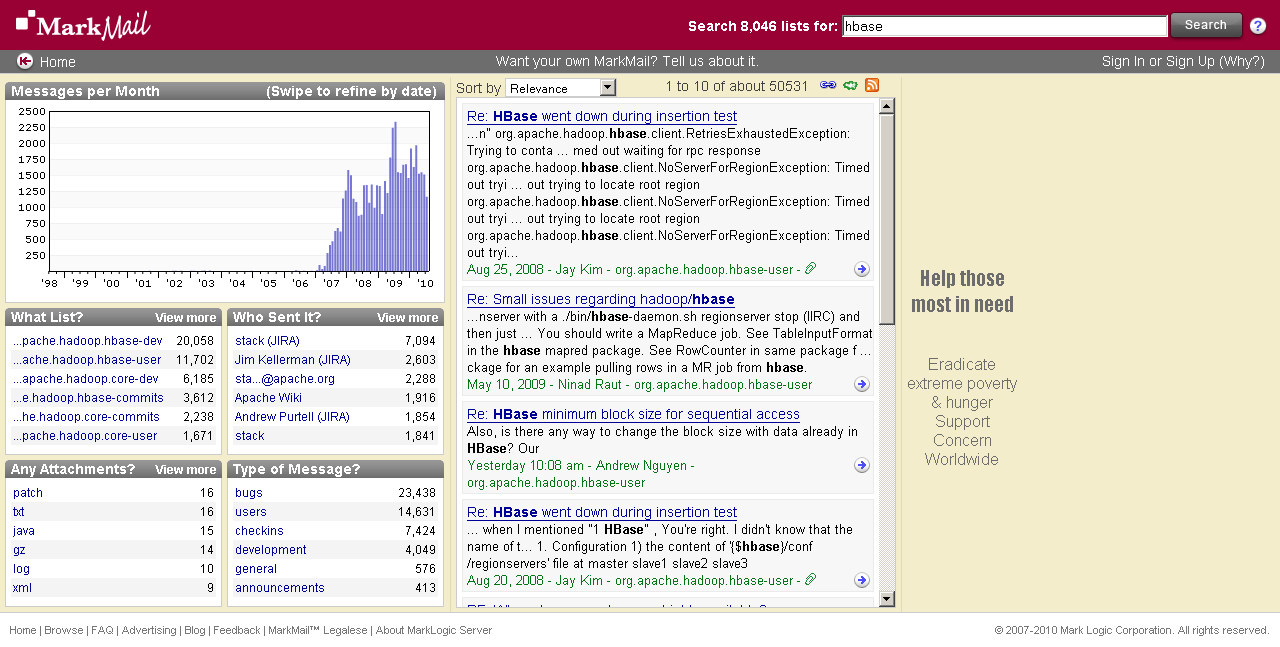The height and width of the screenshot is (647, 1280).
Task: Open the Browse link in the footer
Action: coord(64,630)
